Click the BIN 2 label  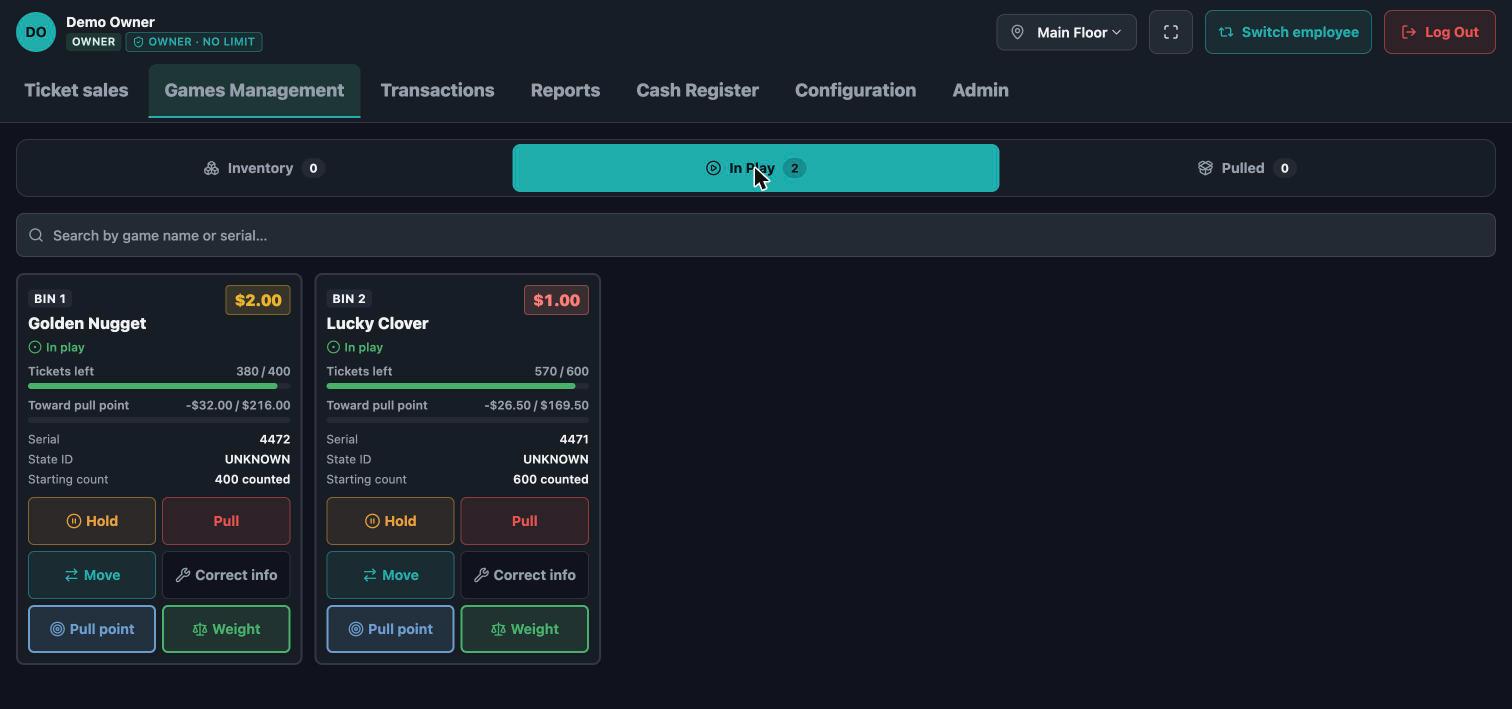349,299
